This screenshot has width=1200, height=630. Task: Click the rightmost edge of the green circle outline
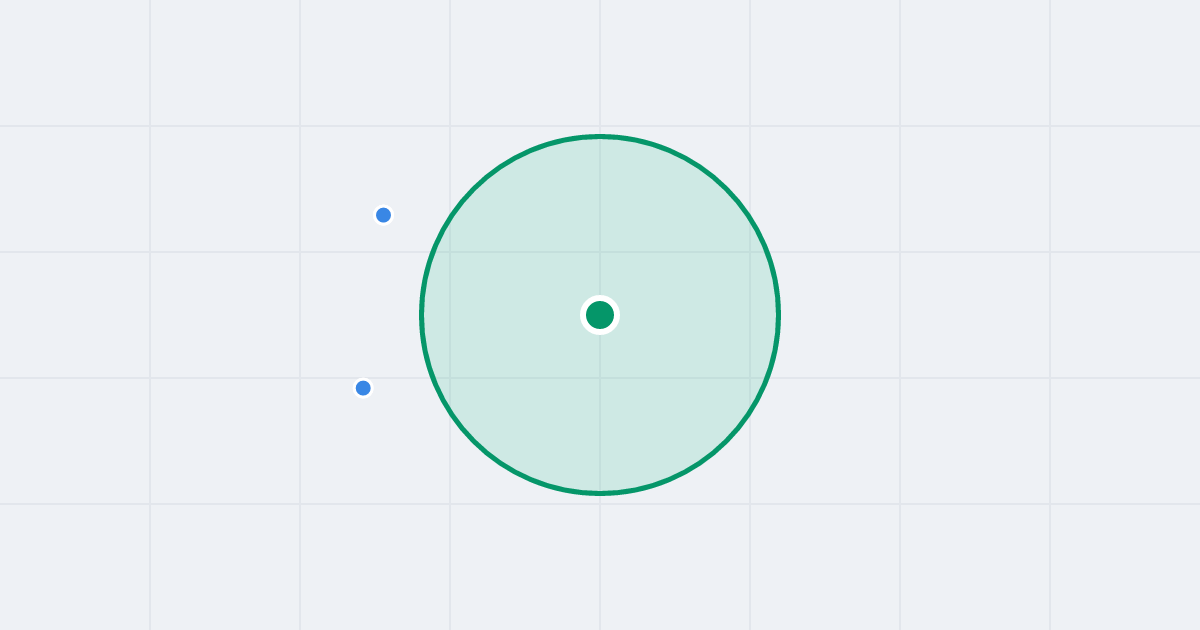(x=779, y=315)
